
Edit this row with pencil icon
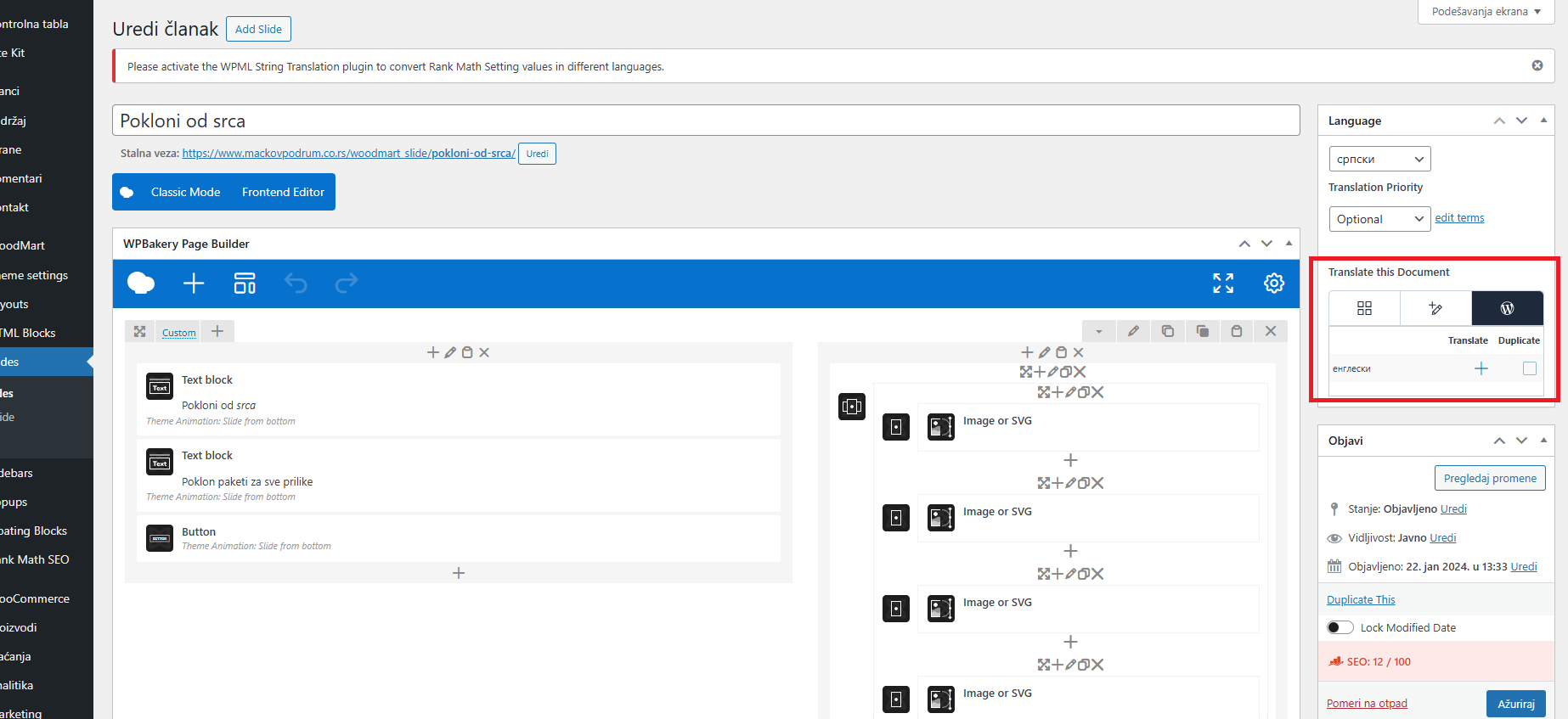[x=1133, y=331]
